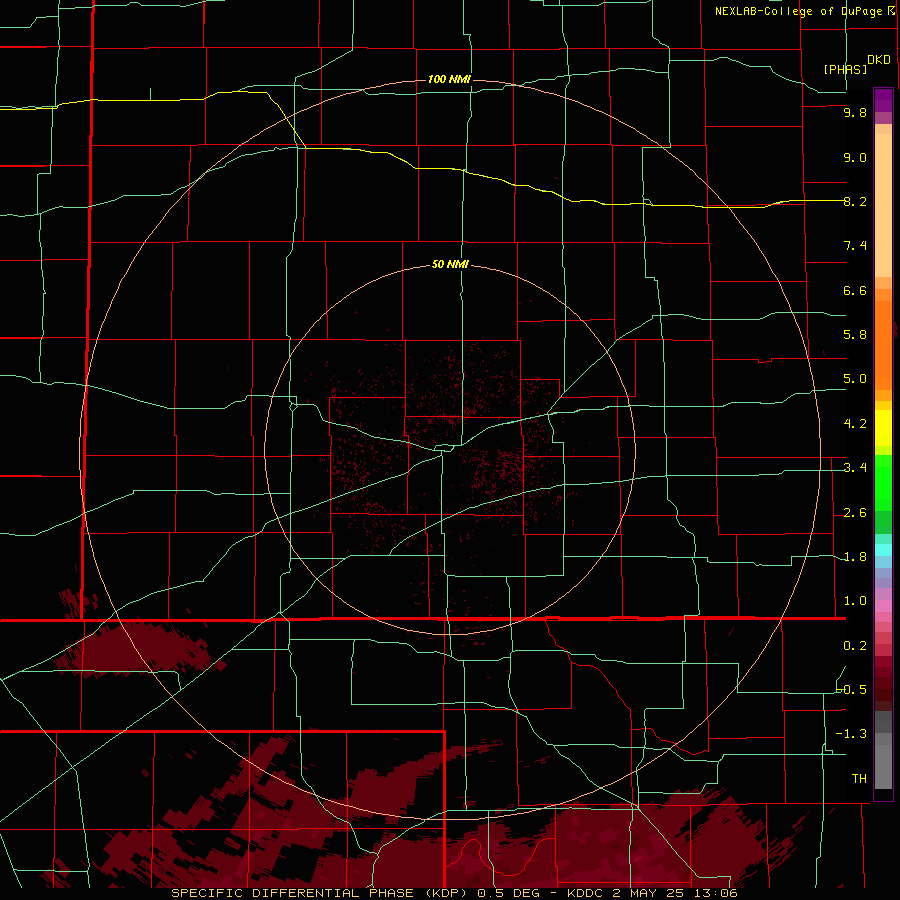Screen dimensions: 900x900
Task: Click the 1.8 scale value
Action: click(855, 557)
